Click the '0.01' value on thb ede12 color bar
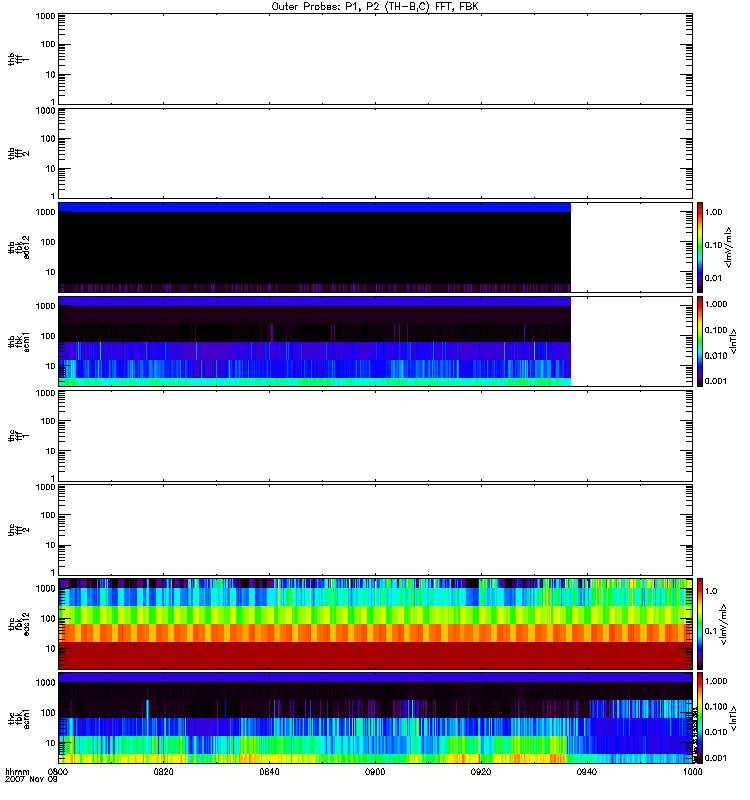Viewport: 750px width, 800px height. (x=713, y=278)
